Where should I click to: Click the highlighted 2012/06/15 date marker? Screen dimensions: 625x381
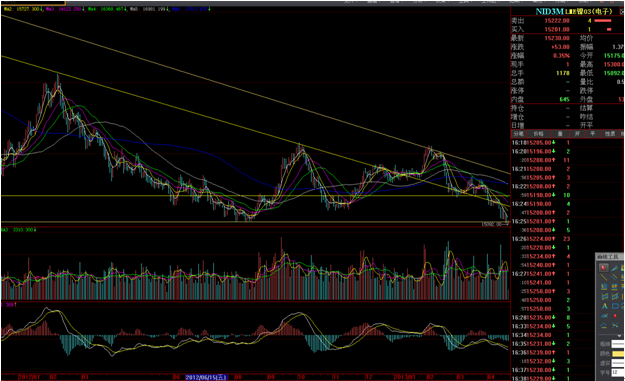(206, 377)
